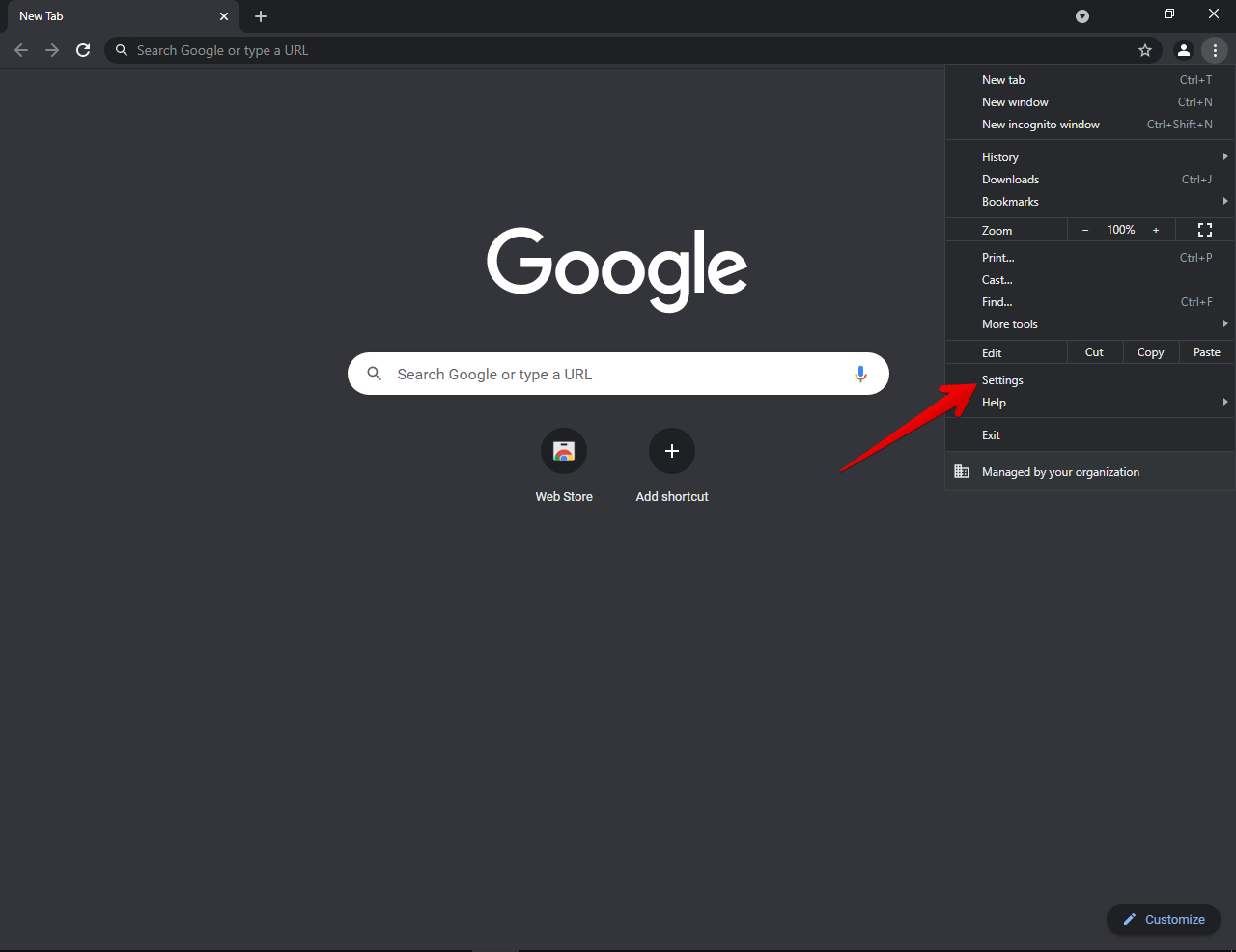Click the magnifier icon in Google search box

point(375,374)
